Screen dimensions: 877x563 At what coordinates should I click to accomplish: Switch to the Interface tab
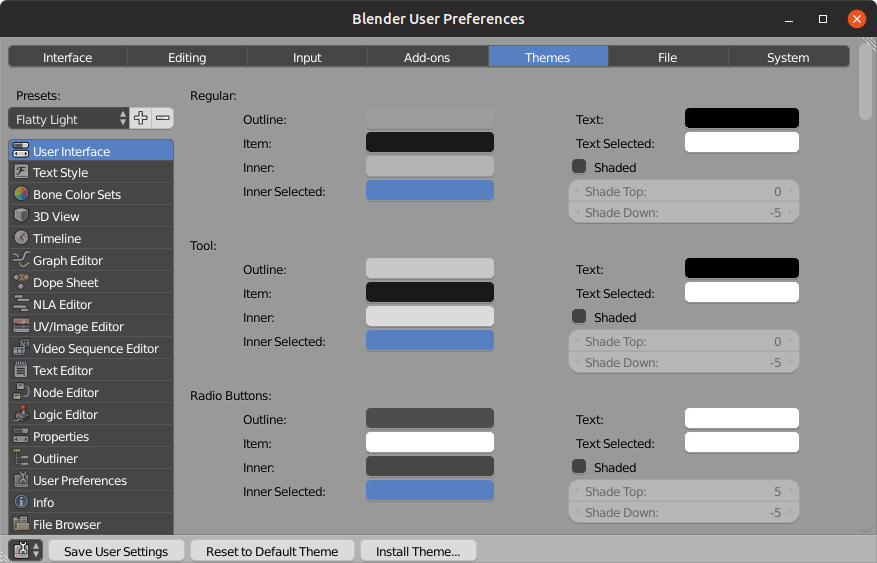pos(68,57)
